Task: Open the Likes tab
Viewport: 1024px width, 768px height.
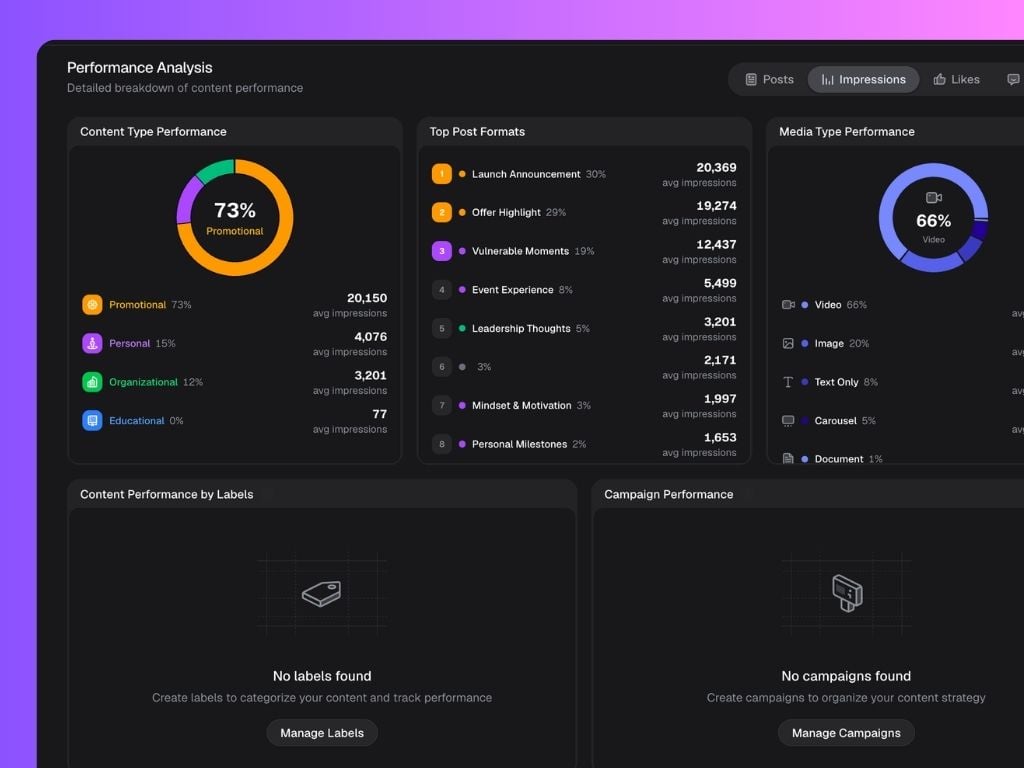Action: tap(956, 80)
